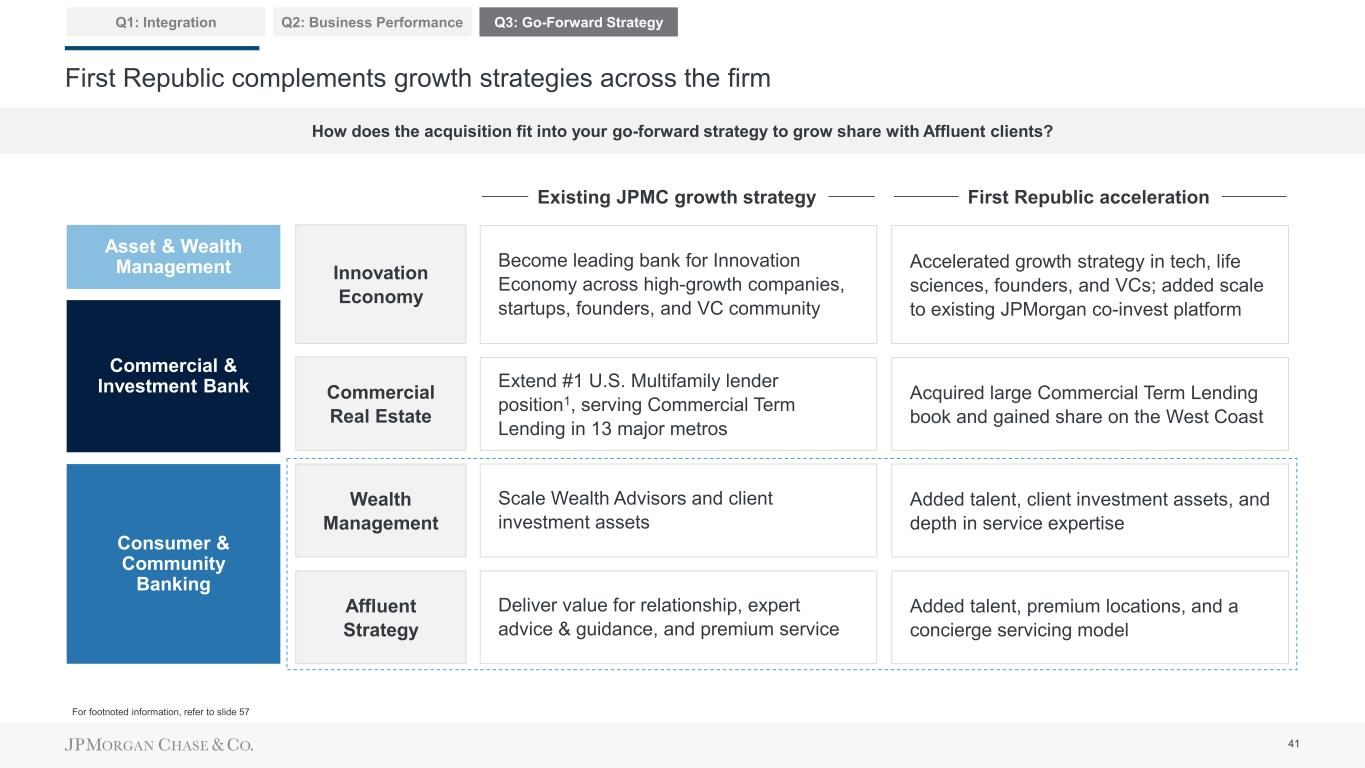Select the Scale Wealth Advisors text box
Image resolution: width=1365 pixels, height=768 pixels.
click(678, 511)
